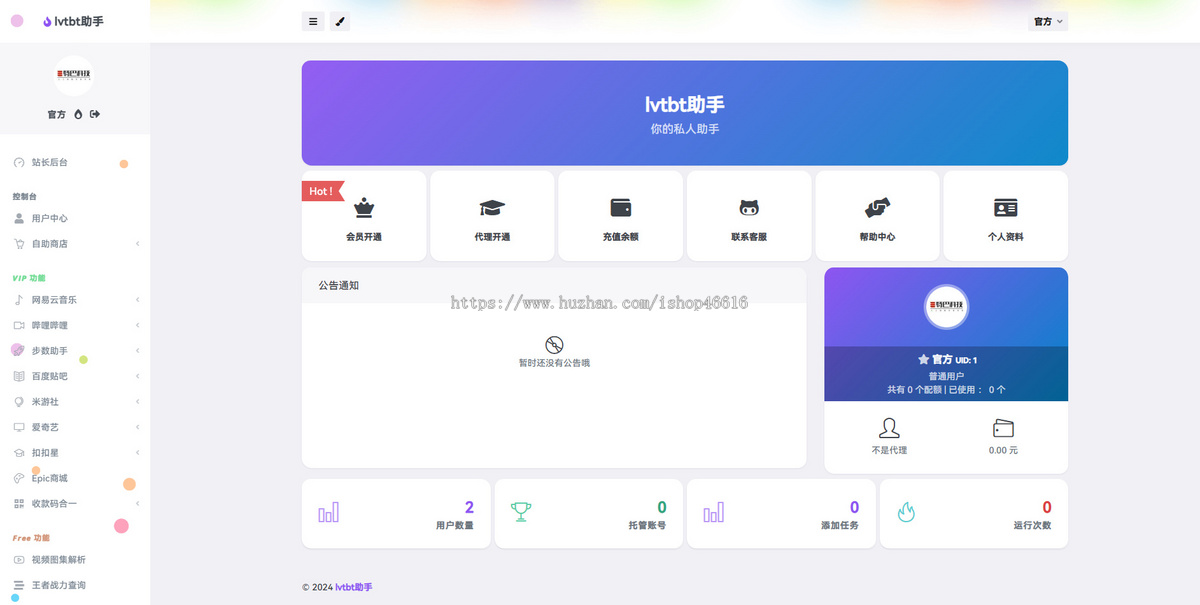Image resolution: width=1200 pixels, height=605 pixels.
Task: Expand the 收款码合一 sidebar menu
Action: (x=75, y=504)
